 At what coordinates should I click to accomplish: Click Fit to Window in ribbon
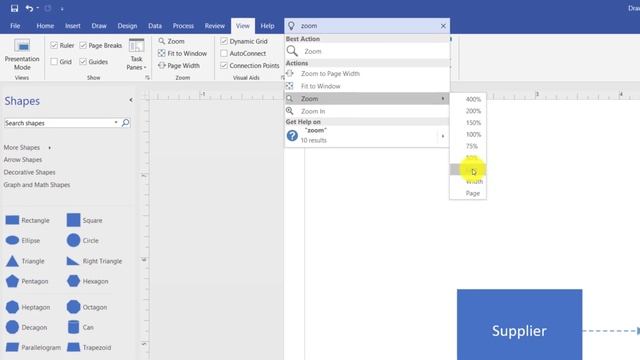tap(182, 53)
